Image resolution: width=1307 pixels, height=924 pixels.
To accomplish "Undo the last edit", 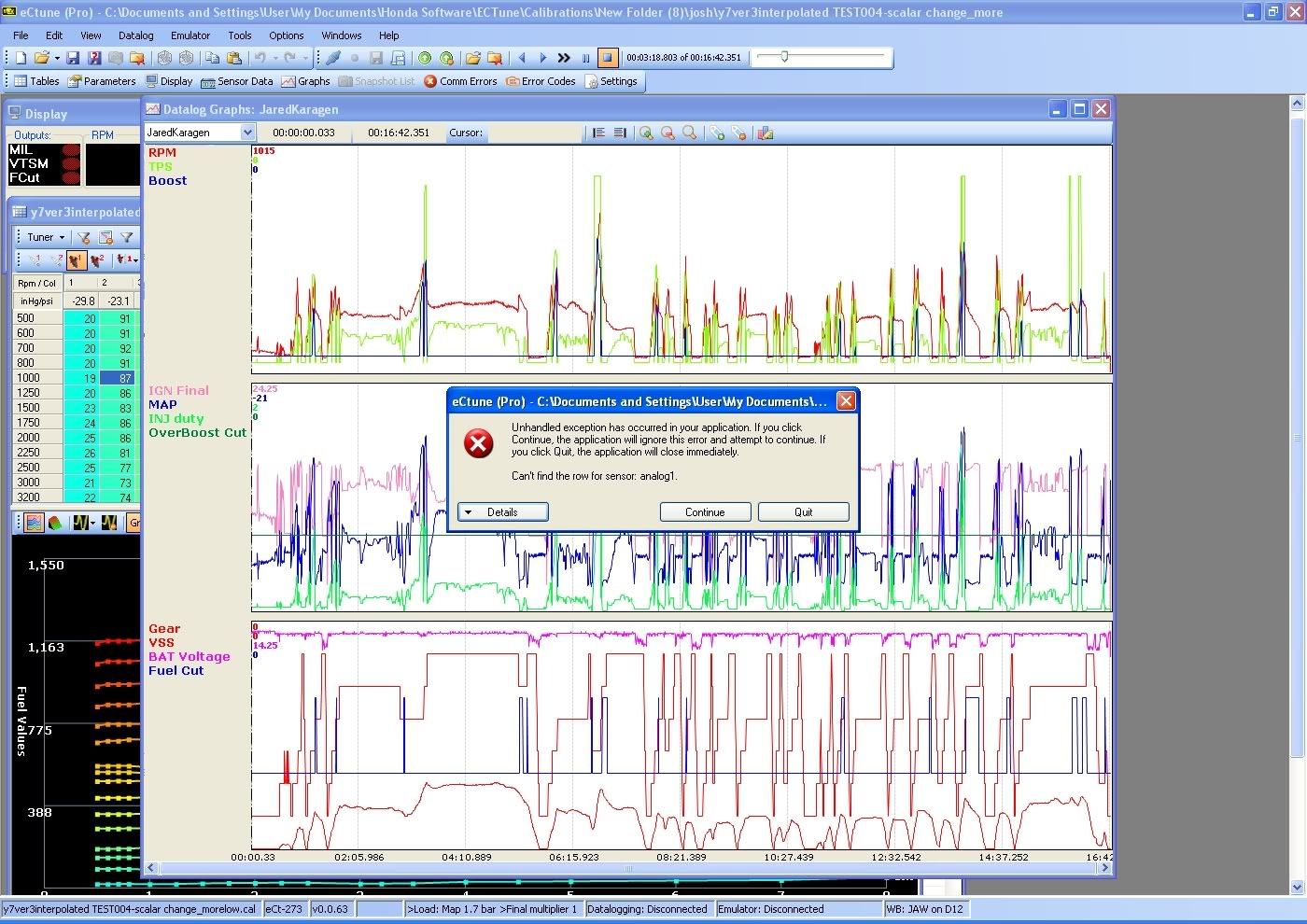I will pos(260,58).
